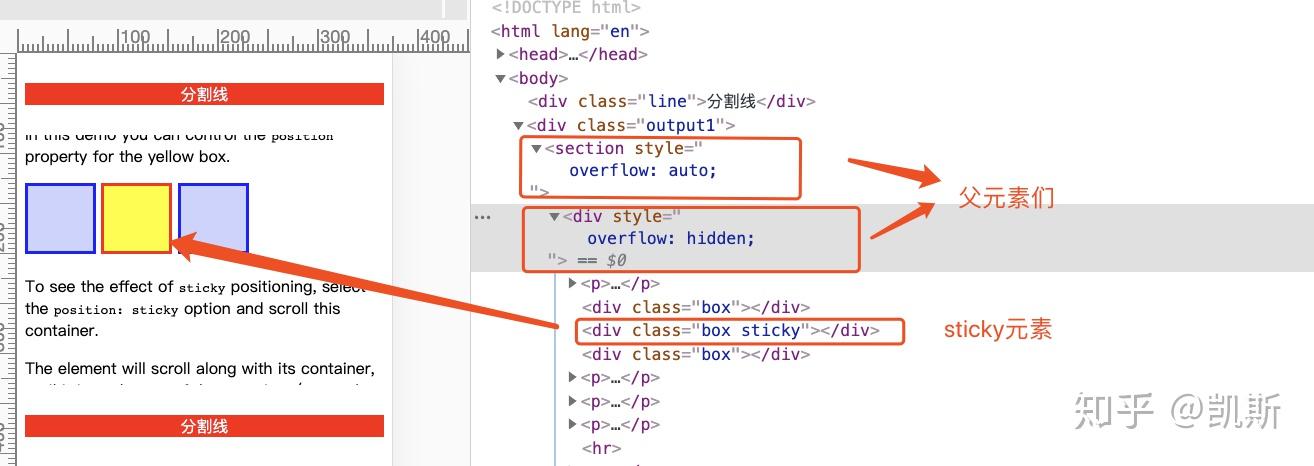Click the yellow sticky box in preview
This screenshot has height=466, width=1314.
(137, 218)
